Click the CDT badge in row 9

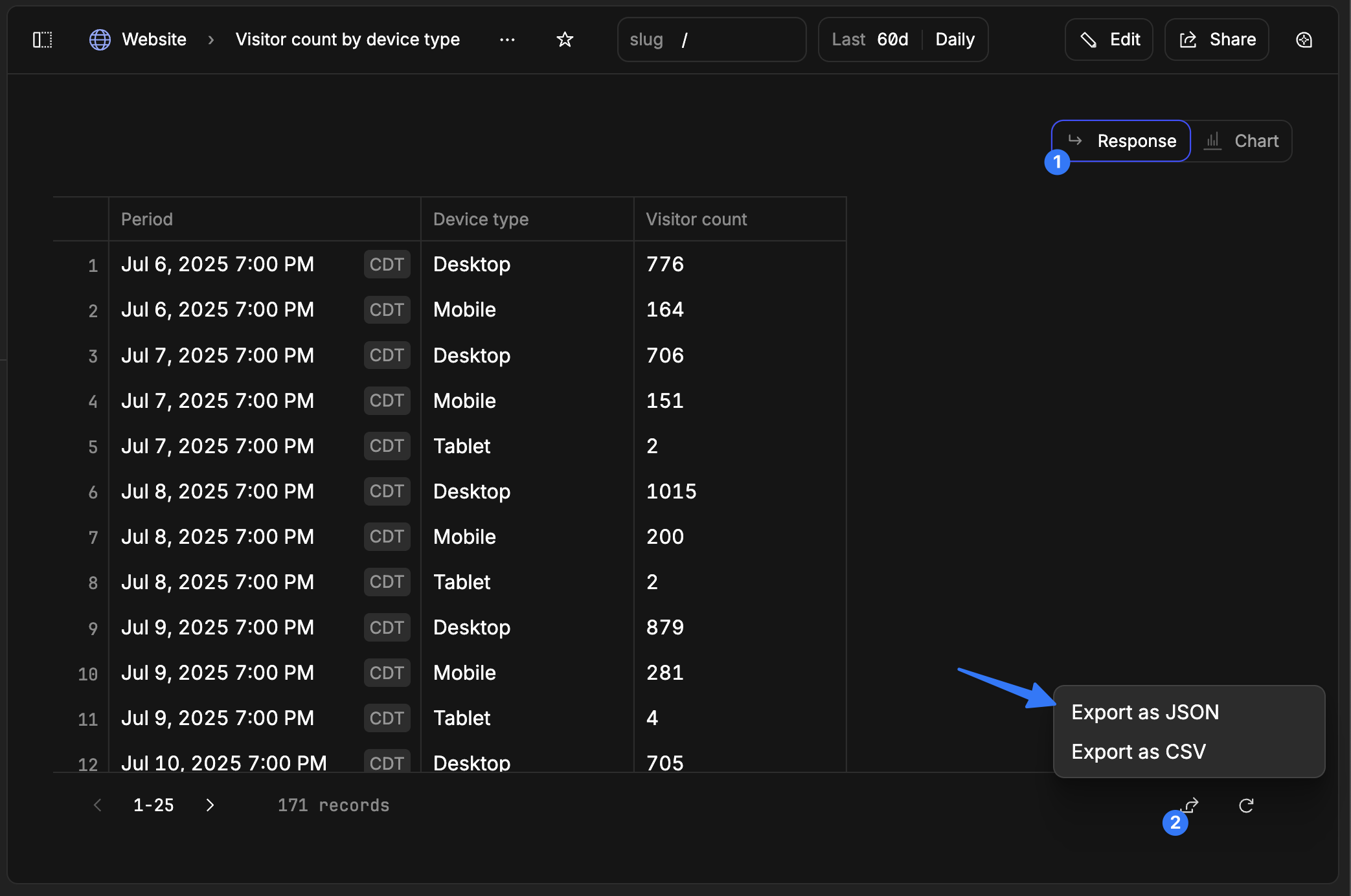(x=387, y=627)
